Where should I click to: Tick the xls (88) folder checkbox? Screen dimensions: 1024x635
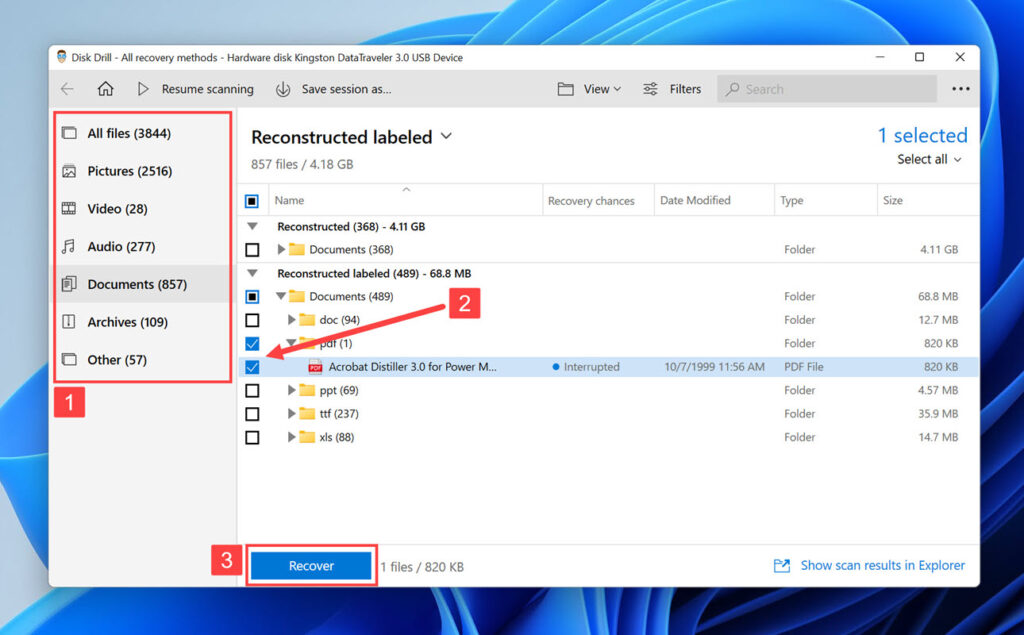click(252, 437)
